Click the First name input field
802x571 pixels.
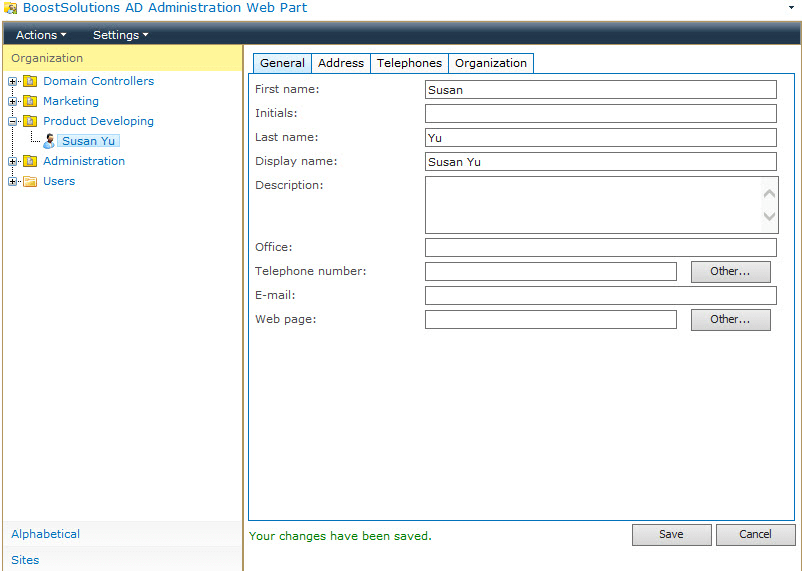point(600,90)
